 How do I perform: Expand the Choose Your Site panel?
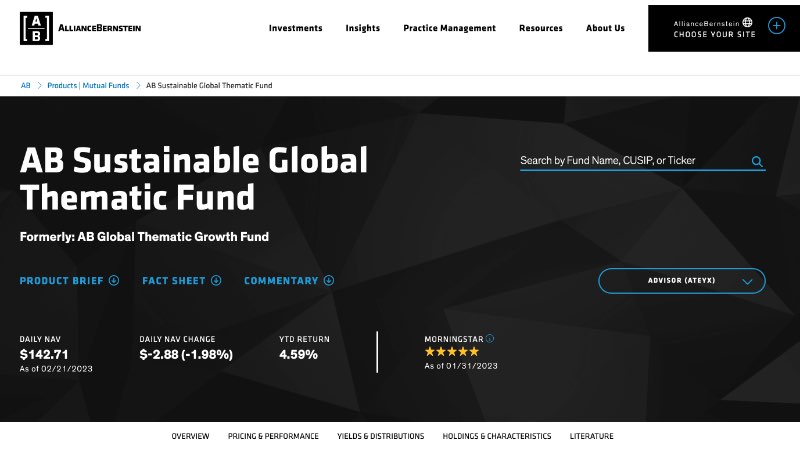pyautogui.click(x=724, y=28)
